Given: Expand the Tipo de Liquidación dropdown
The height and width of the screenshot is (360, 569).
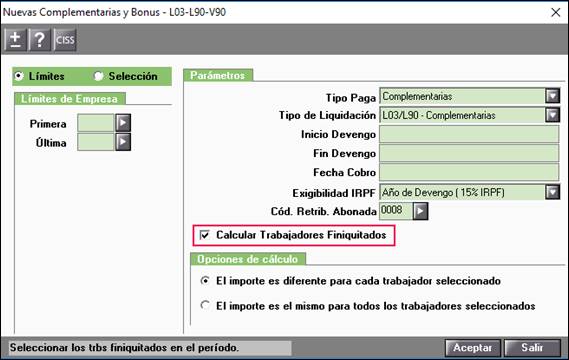Looking at the screenshot, I should tap(552, 115).
